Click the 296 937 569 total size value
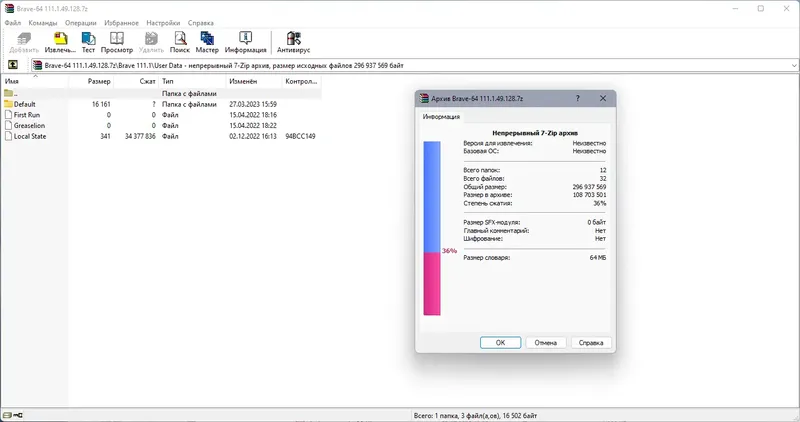The height and width of the screenshot is (422, 800). tap(589, 187)
